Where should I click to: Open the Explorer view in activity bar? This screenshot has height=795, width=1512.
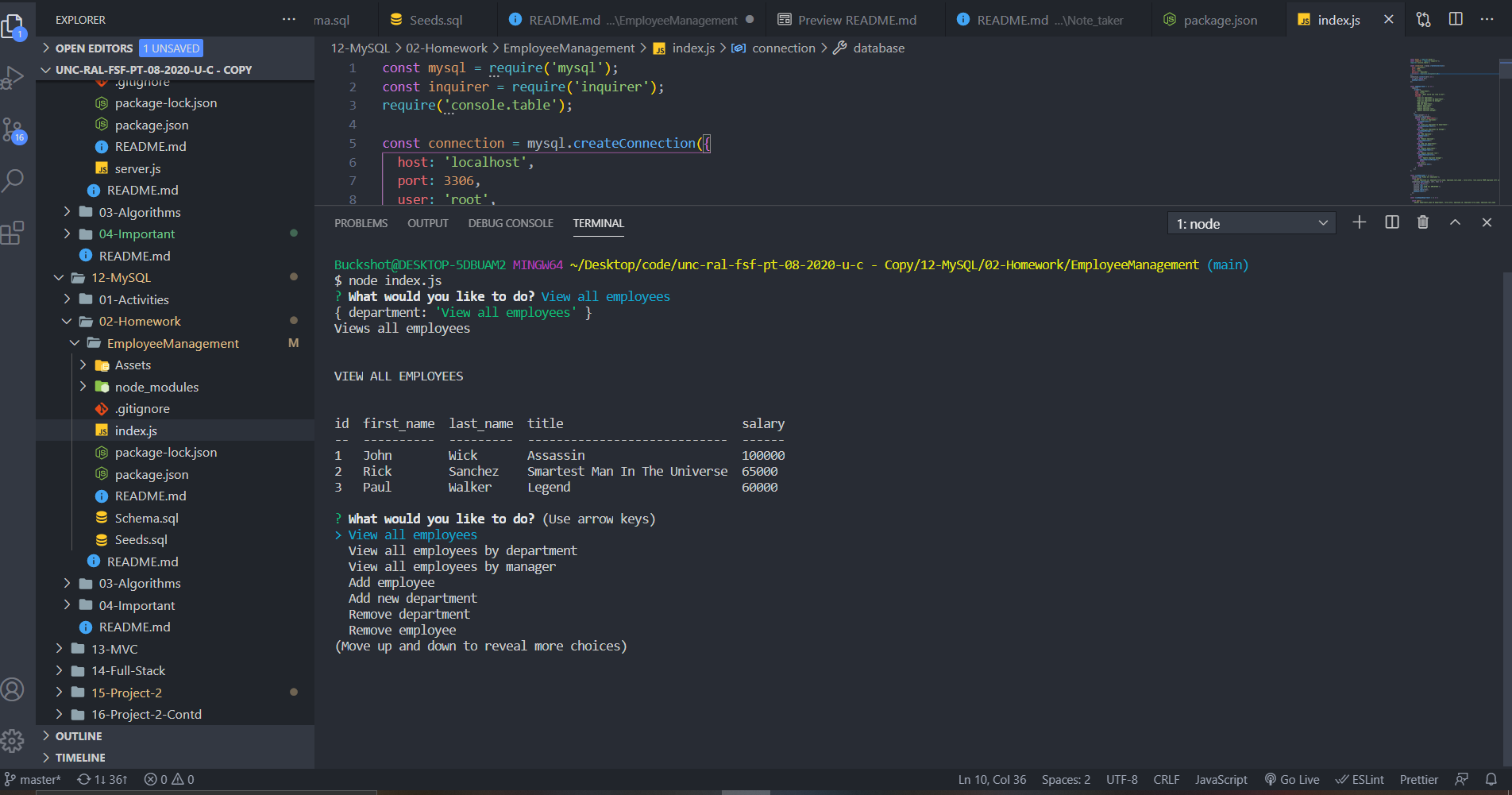click(13, 27)
